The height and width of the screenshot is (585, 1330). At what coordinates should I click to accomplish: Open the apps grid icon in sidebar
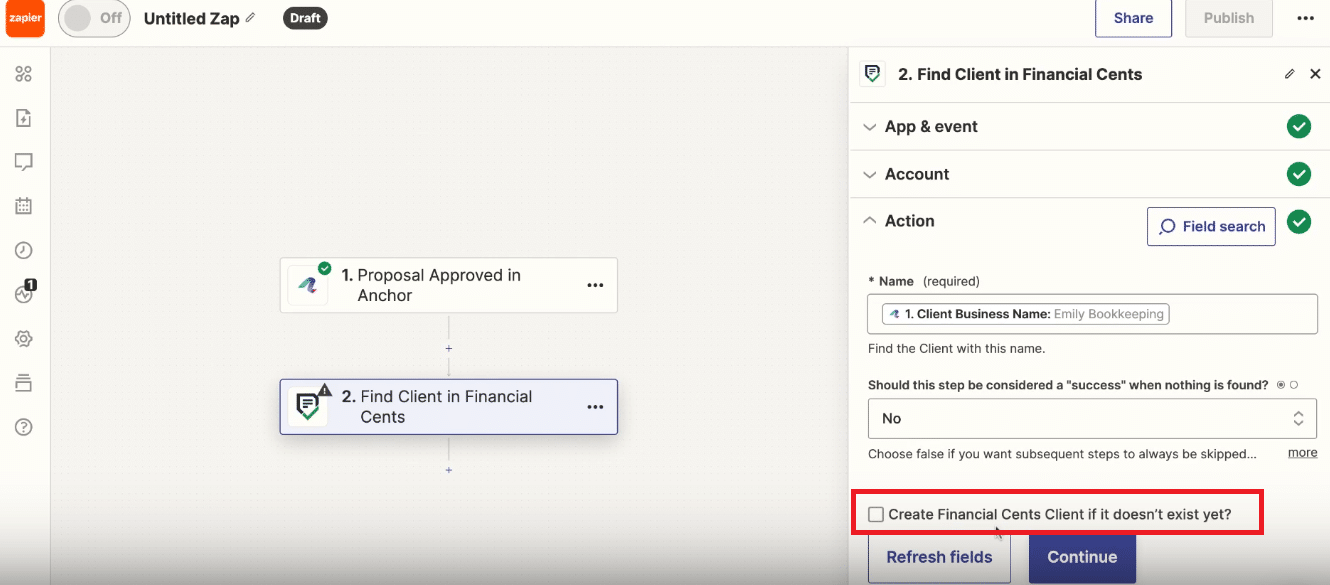24,74
